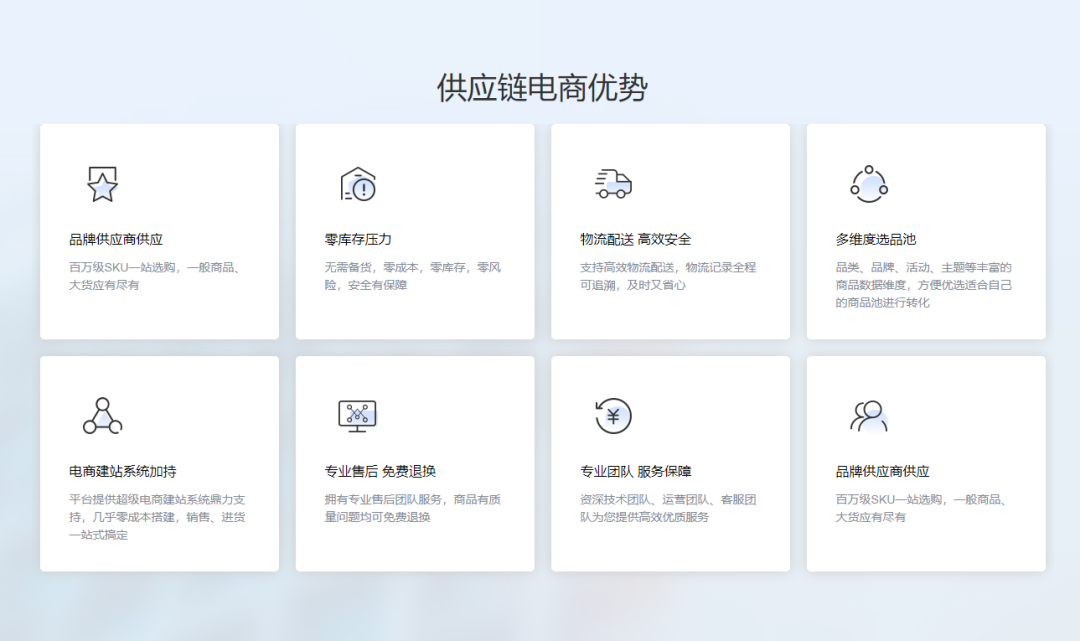Image resolution: width=1080 pixels, height=641 pixels.
Task: Click description 资深技术团队、运营团队
Action: [x=668, y=508]
